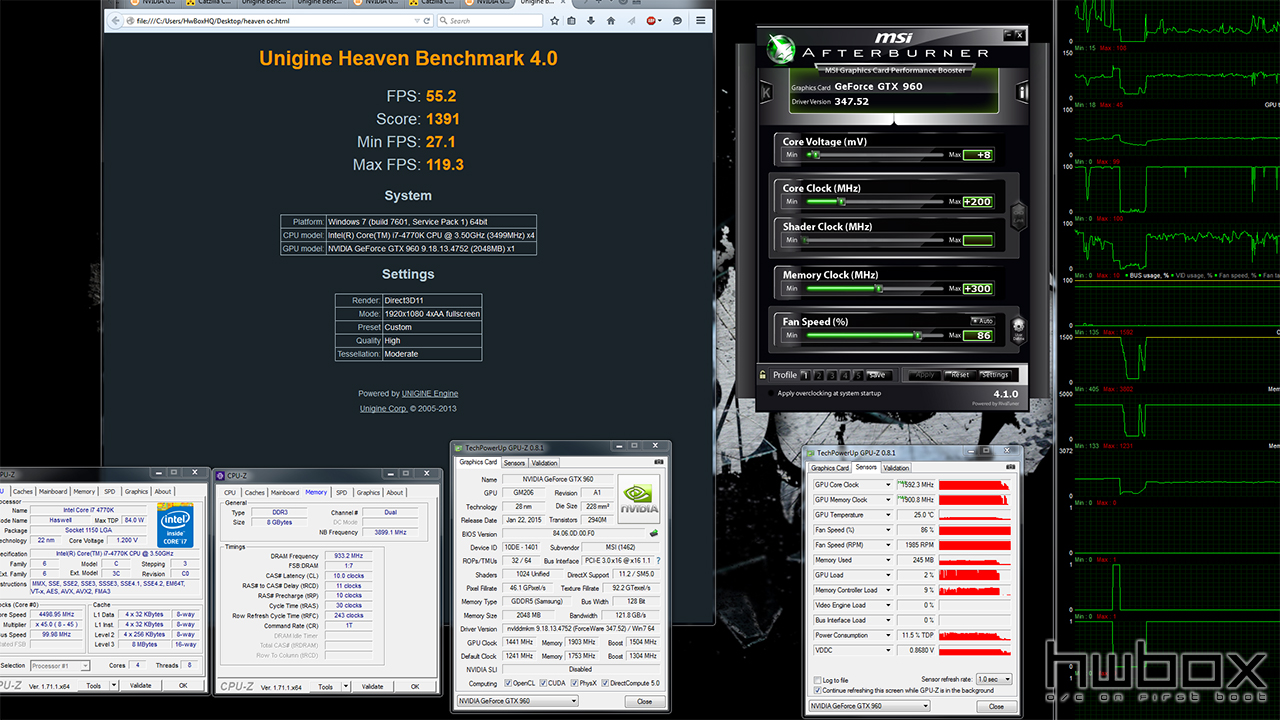
Task: Toggle the PhysX checkbox
Action: click(x=575, y=683)
